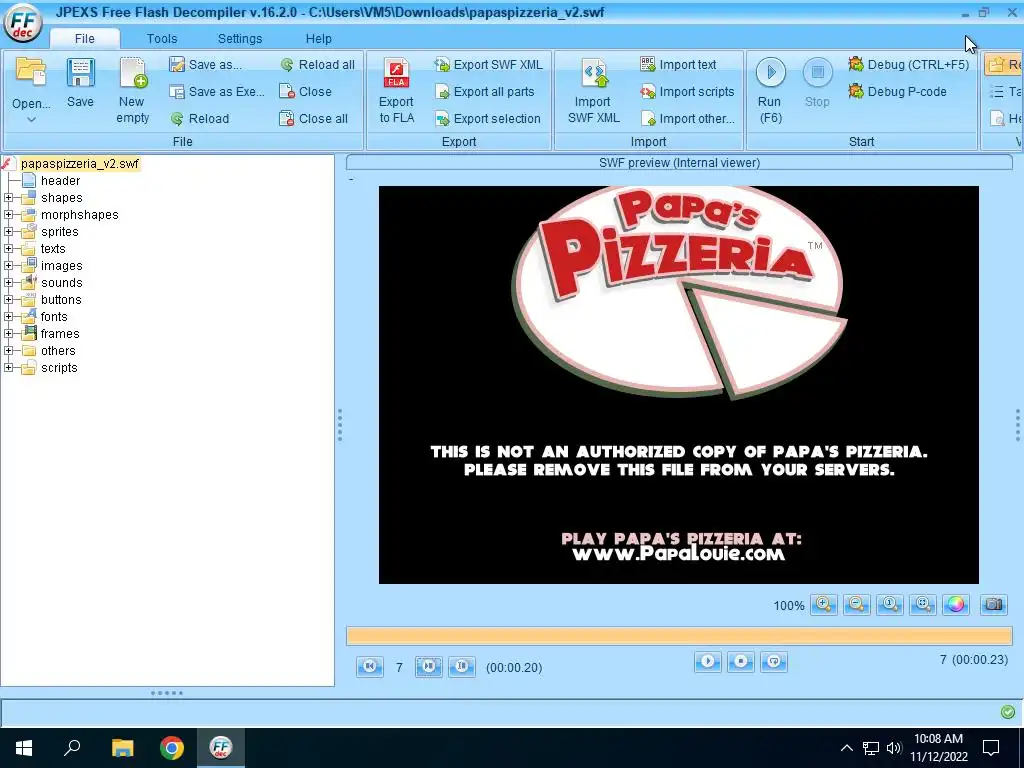Open dropdown arrow under Open...

click(31, 120)
